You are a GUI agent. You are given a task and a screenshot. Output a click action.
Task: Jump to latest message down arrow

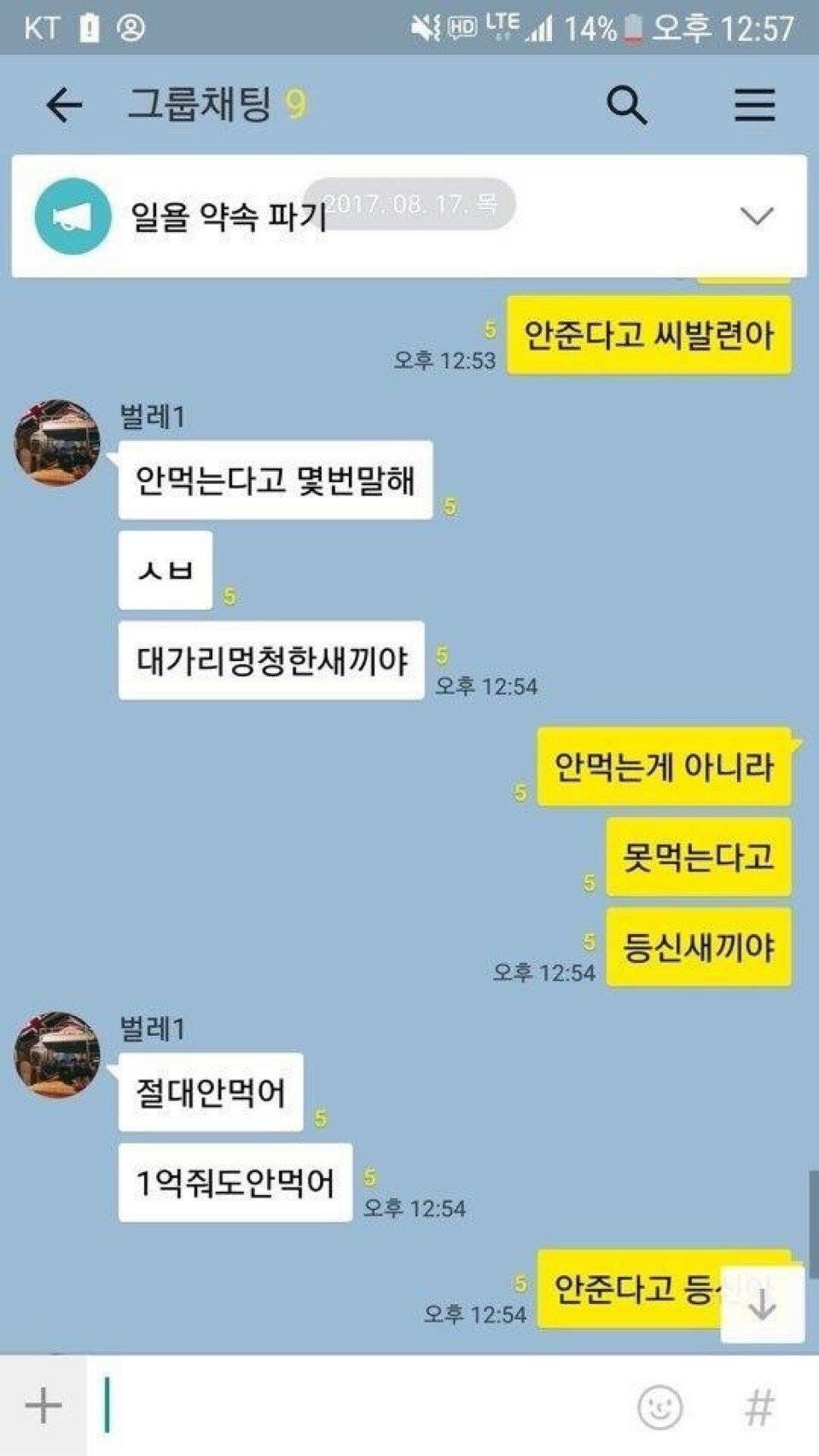click(762, 1304)
